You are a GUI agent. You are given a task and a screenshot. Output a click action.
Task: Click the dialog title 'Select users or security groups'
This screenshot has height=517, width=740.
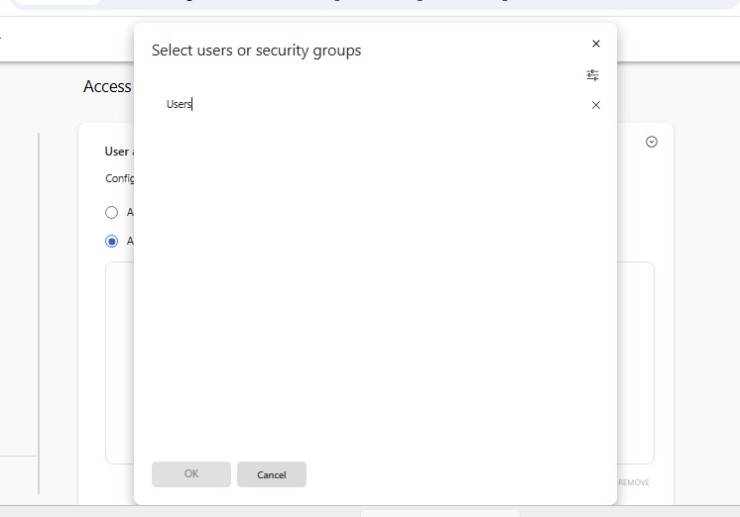(x=256, y=50)
